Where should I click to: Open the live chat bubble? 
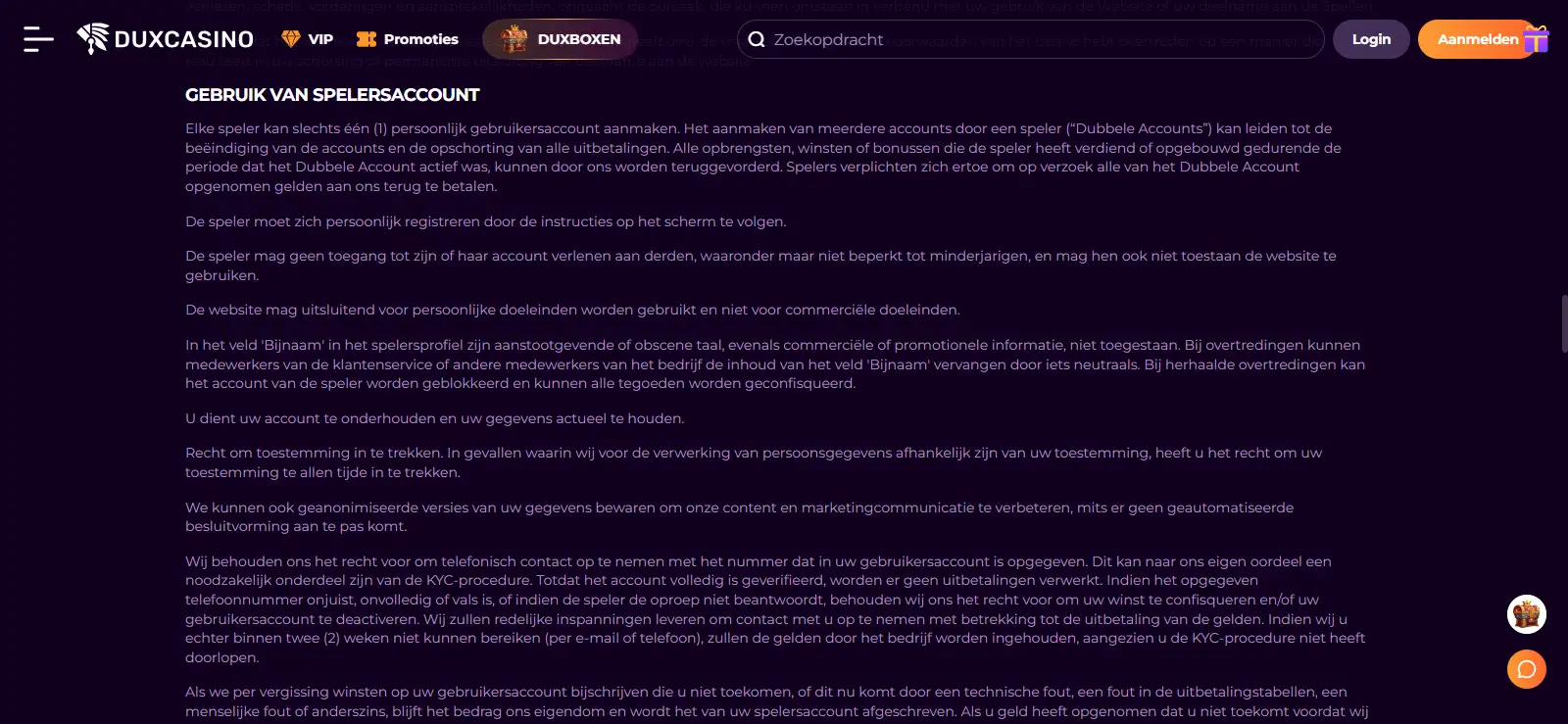tap(1527, 669)
